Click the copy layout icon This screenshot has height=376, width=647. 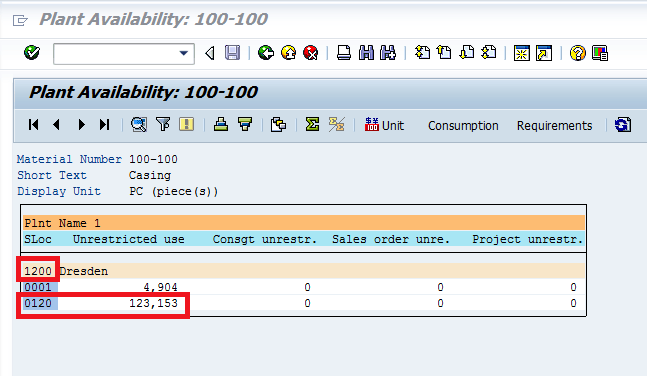point(279,124)
